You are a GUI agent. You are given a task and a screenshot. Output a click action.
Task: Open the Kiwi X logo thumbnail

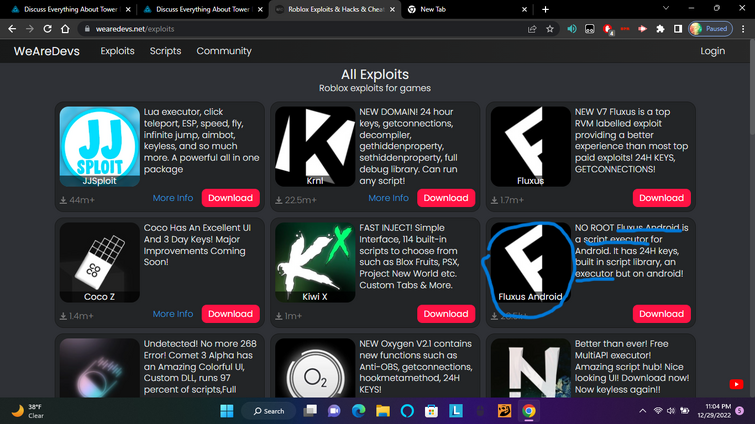pos(315,262)
